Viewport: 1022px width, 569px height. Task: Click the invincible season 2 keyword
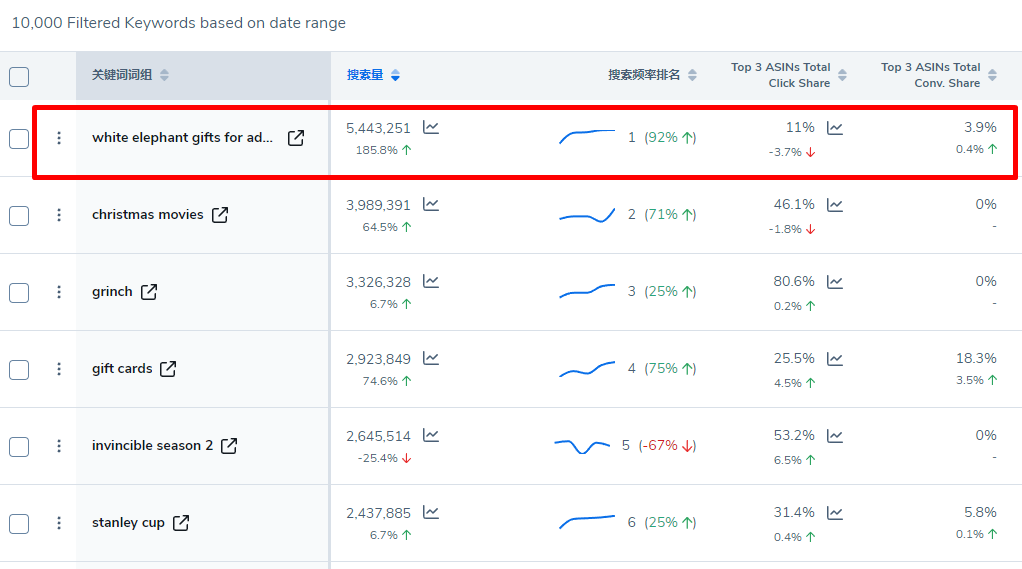pos(152,446)
